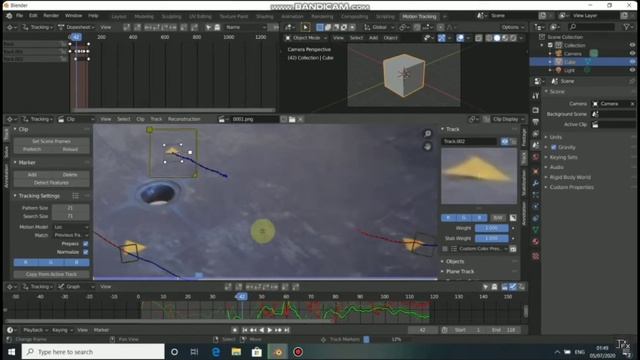The height and width of the screenshot is (360, 640).
Task: Toggle the Gravity checkbox
Action: pyautogui.click(x=554, y=147)
